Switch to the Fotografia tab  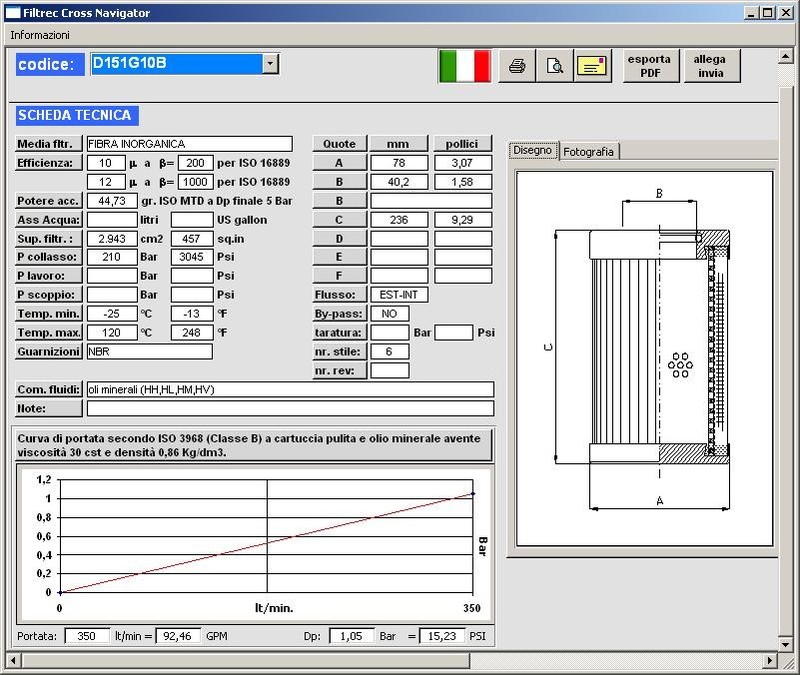(589, 151)
